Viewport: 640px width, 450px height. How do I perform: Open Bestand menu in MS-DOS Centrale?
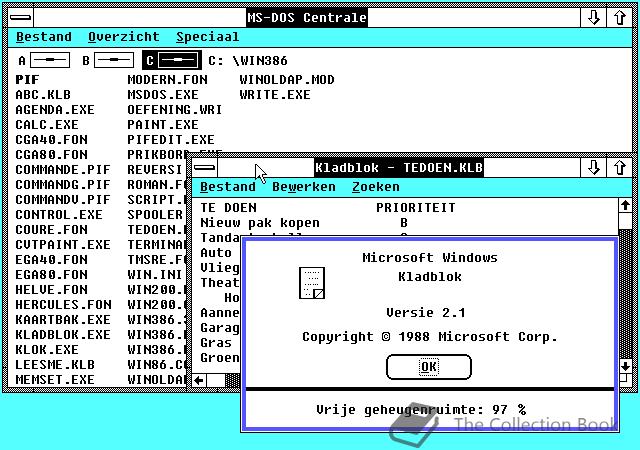[44, 37]
